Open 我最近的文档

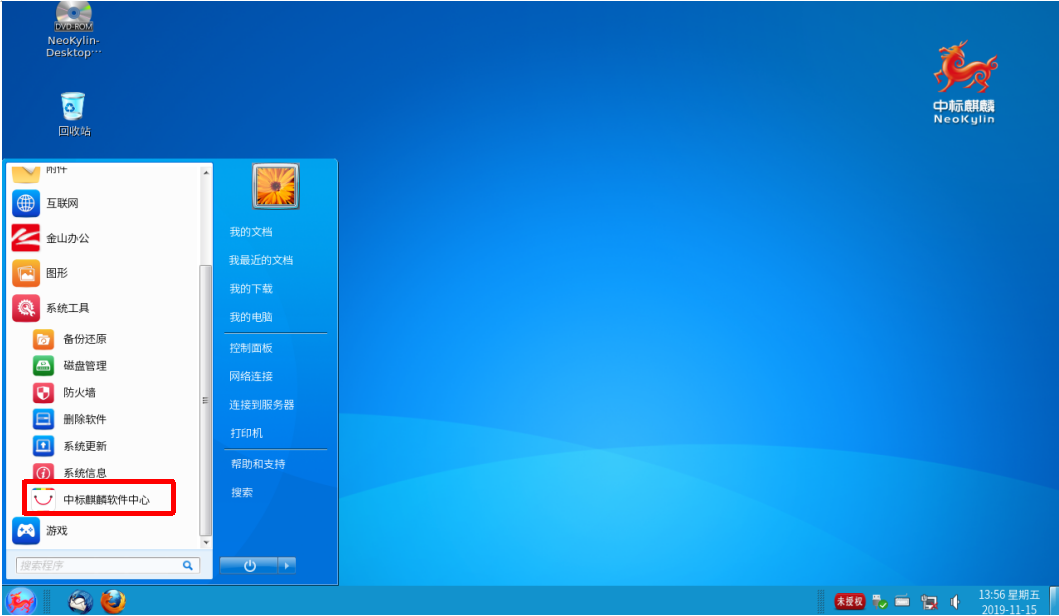[x=261, y=260]
